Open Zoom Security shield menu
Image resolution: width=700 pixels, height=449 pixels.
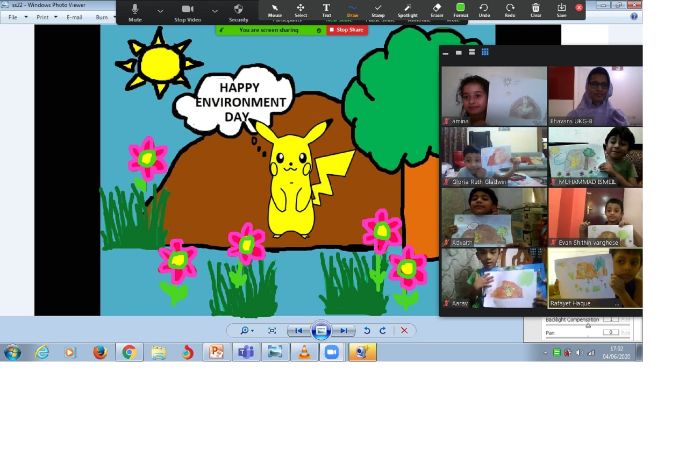tap(238, 12)
